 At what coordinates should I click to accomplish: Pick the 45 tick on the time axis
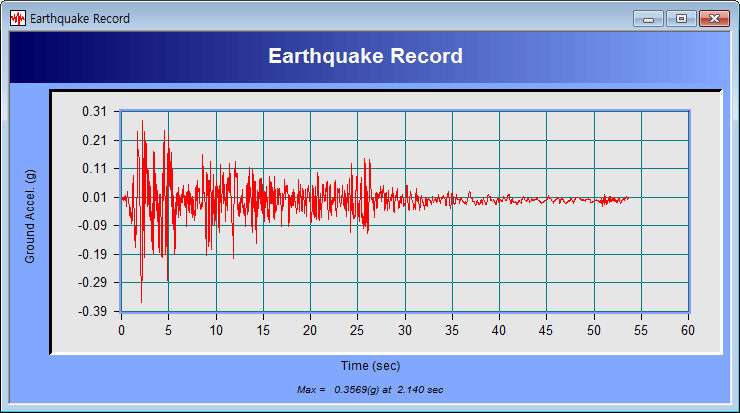(x=546, y=329)
